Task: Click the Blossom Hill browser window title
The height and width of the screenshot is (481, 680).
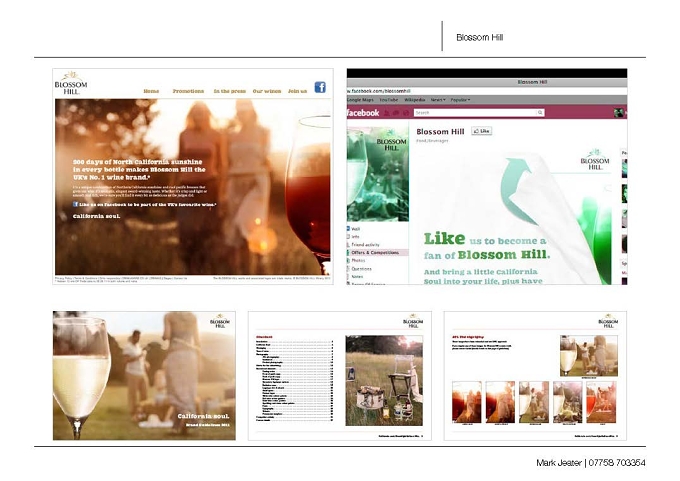Action: click(x=532, y=82)
